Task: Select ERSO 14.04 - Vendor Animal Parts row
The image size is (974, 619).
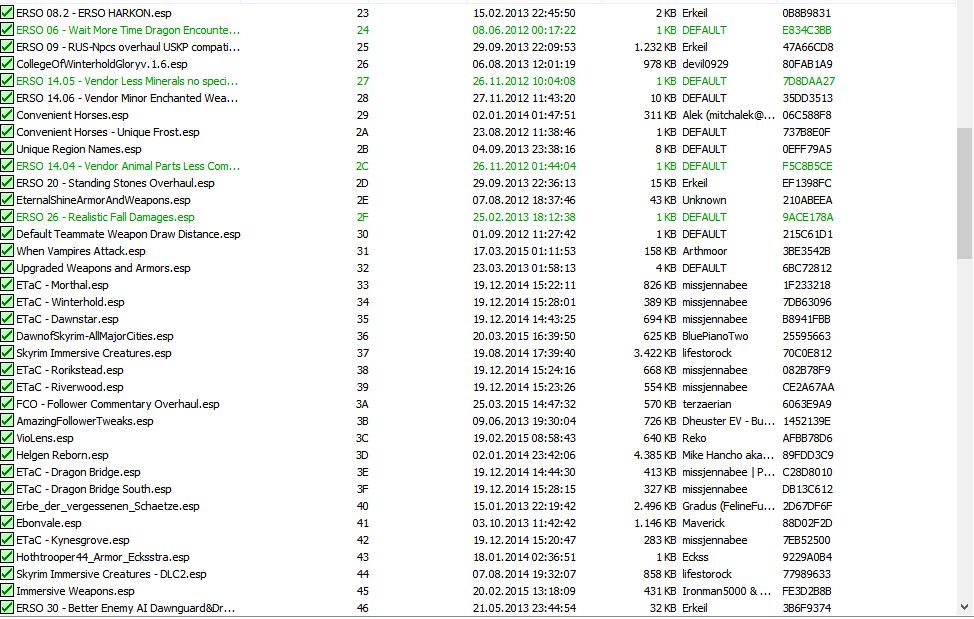Action: click(x=128, y=166)
